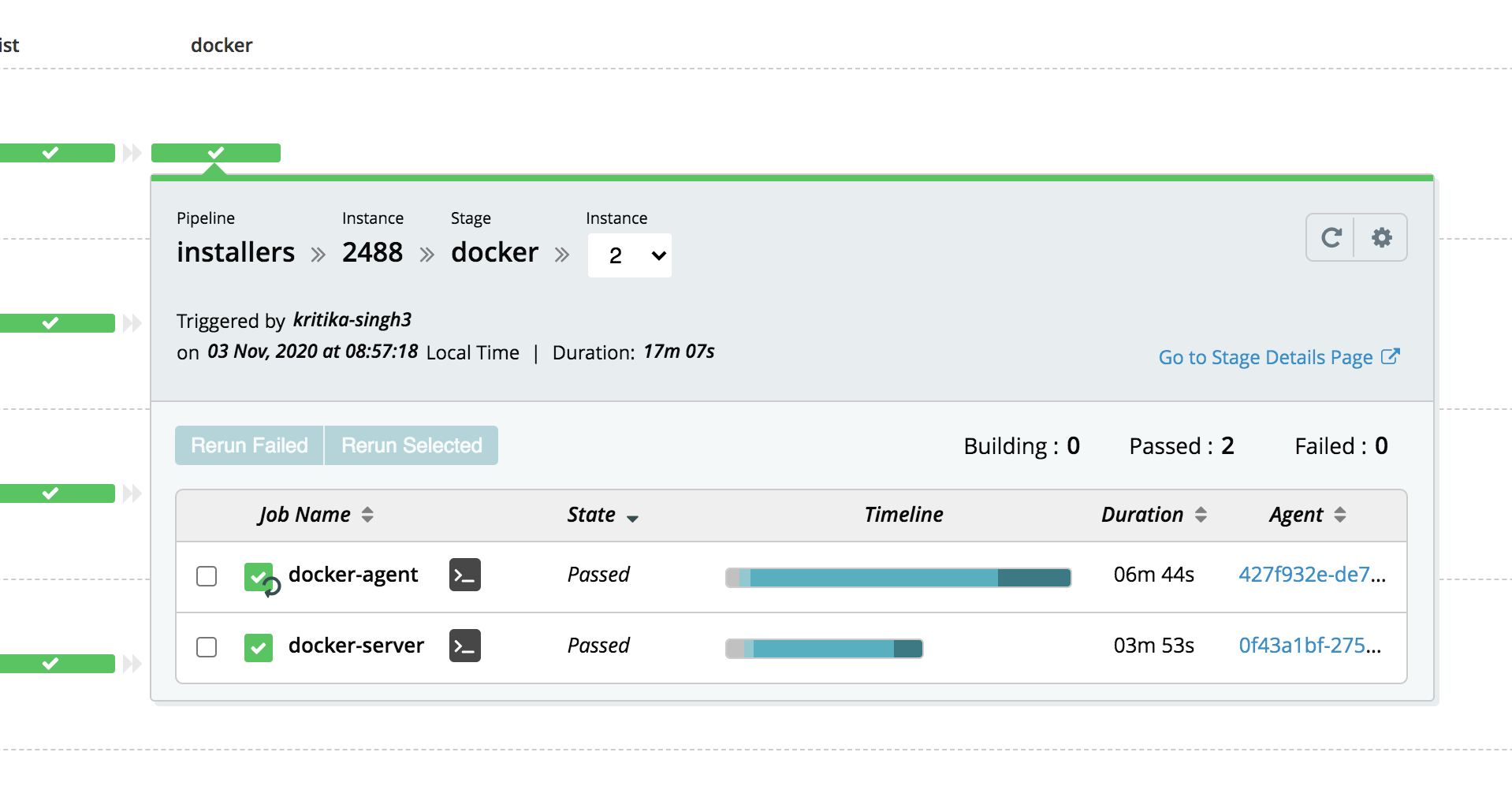Click the docker column header
The width and height of the screenshot is (1512, 793).
(222, 46)
